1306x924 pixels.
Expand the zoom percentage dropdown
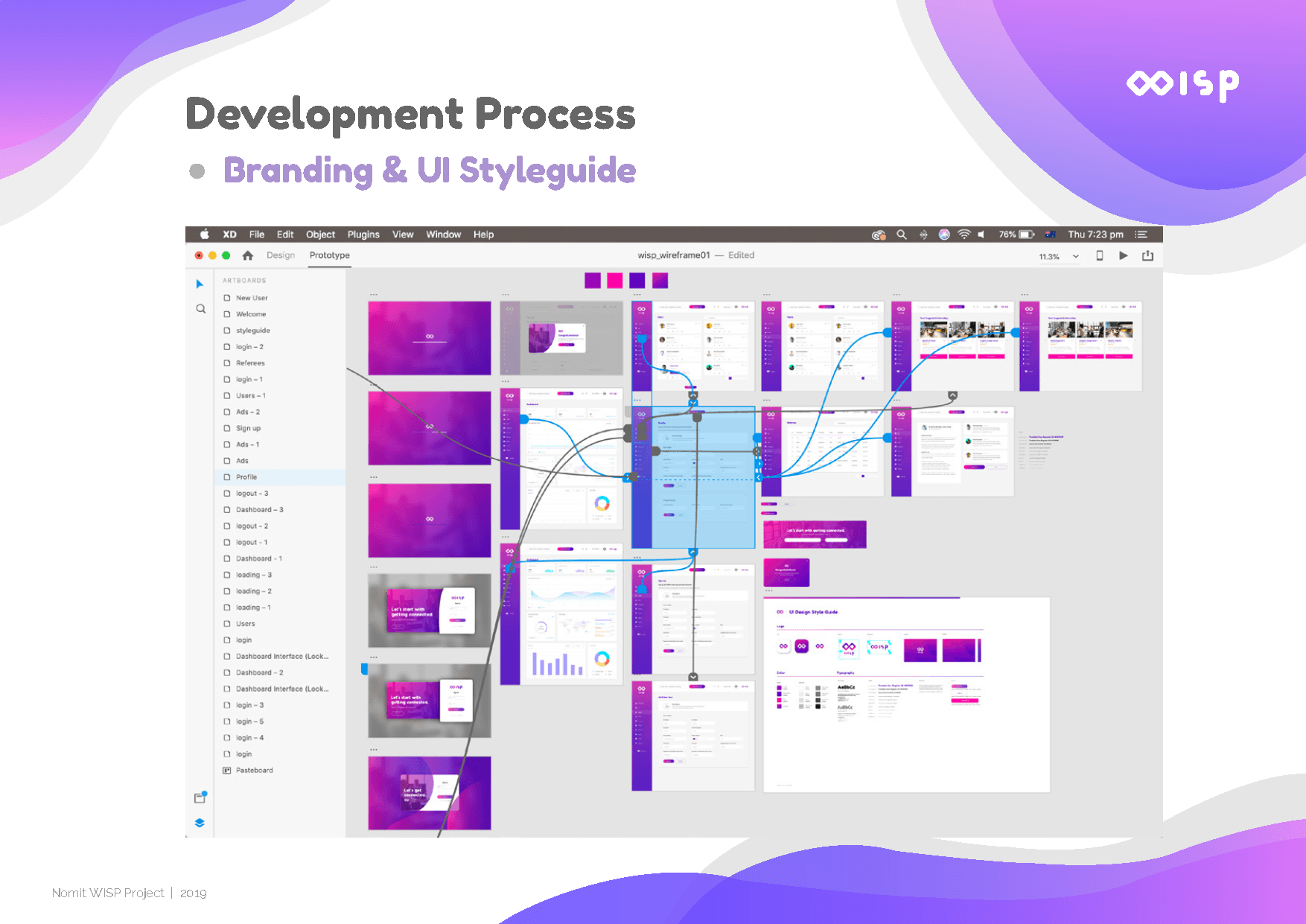click(1075, 256)
